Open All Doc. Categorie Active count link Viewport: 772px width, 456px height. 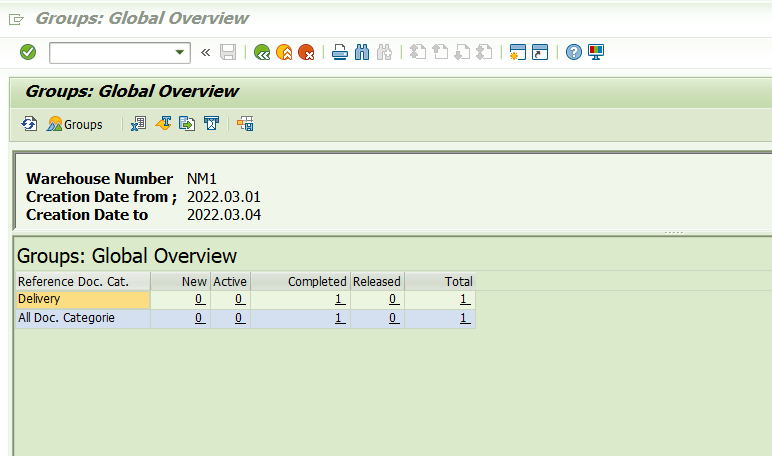click(x=239, y=318)
